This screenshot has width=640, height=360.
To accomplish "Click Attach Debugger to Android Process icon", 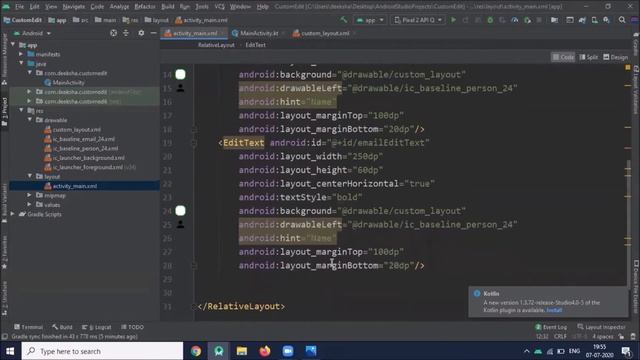I will (x=527, y=20).
